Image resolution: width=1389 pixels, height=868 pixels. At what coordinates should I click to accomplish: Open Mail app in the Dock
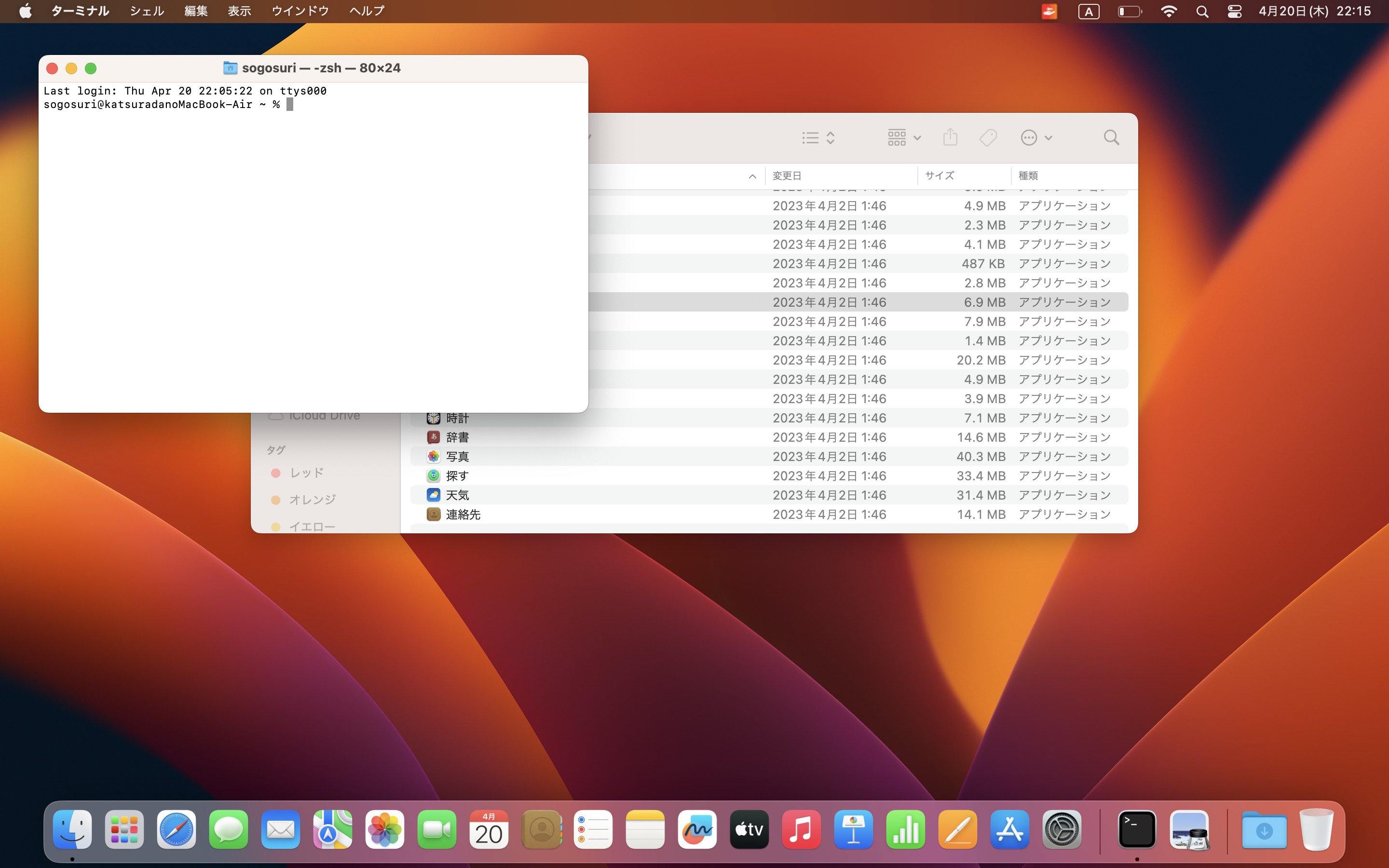[281, 829]
